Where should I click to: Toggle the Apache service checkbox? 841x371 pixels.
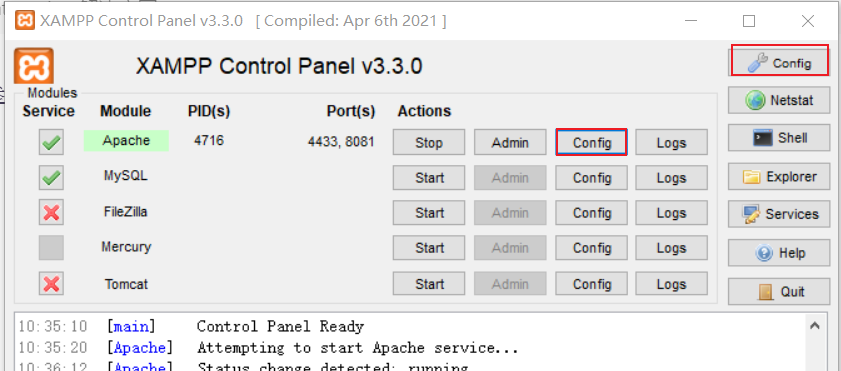coord(51,143)
